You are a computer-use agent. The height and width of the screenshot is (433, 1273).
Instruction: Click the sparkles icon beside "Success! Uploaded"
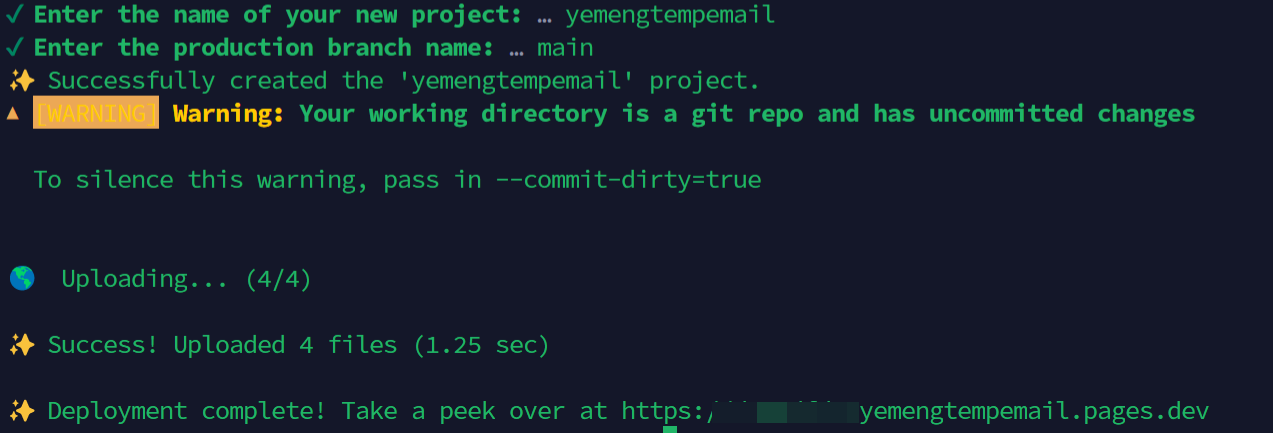[22, 345]
